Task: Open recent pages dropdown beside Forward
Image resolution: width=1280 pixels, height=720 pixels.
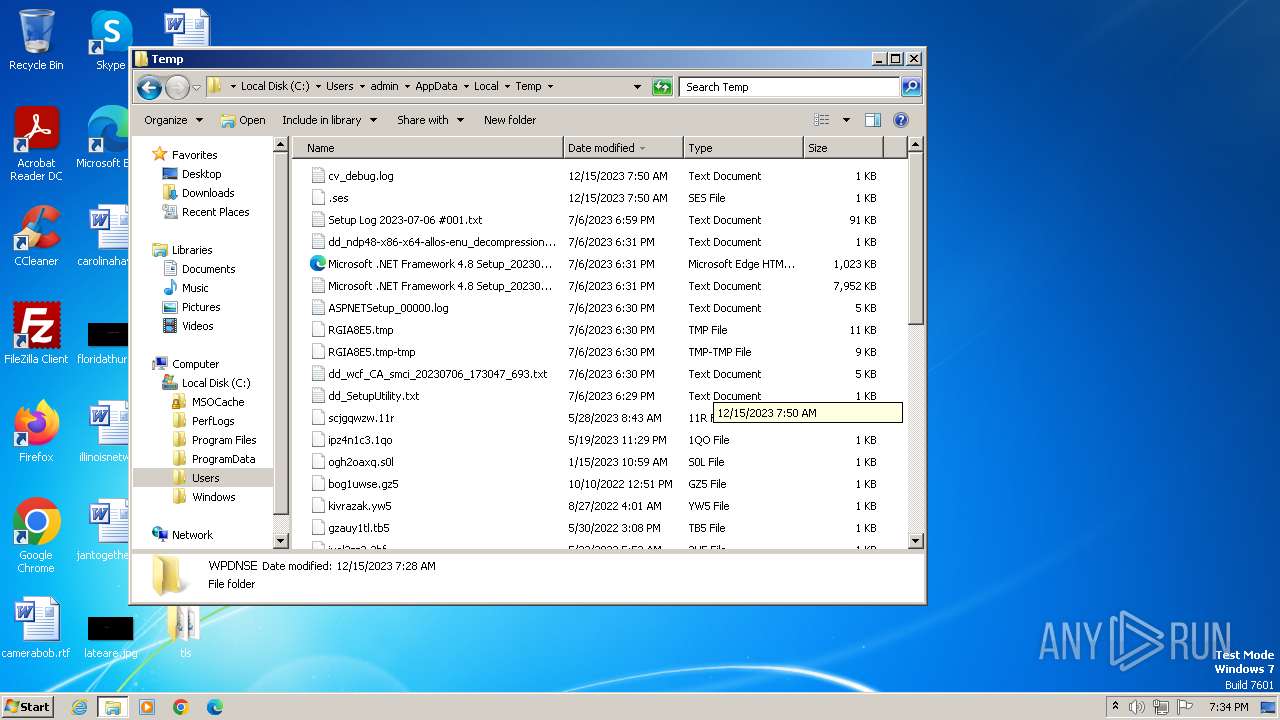Action: [x=196, y=87]
